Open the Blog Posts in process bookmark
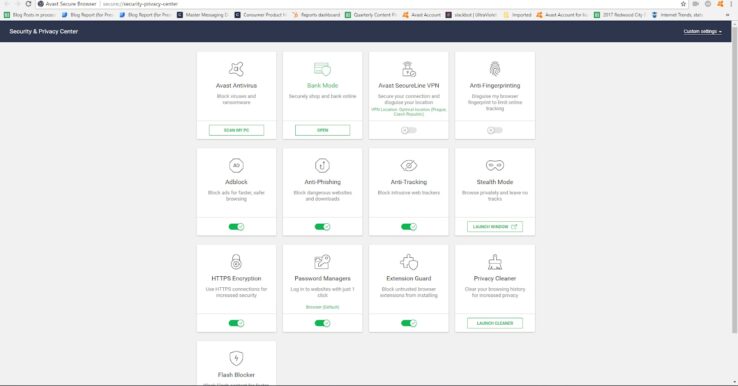The image size is (738, 386). [30, 15]
